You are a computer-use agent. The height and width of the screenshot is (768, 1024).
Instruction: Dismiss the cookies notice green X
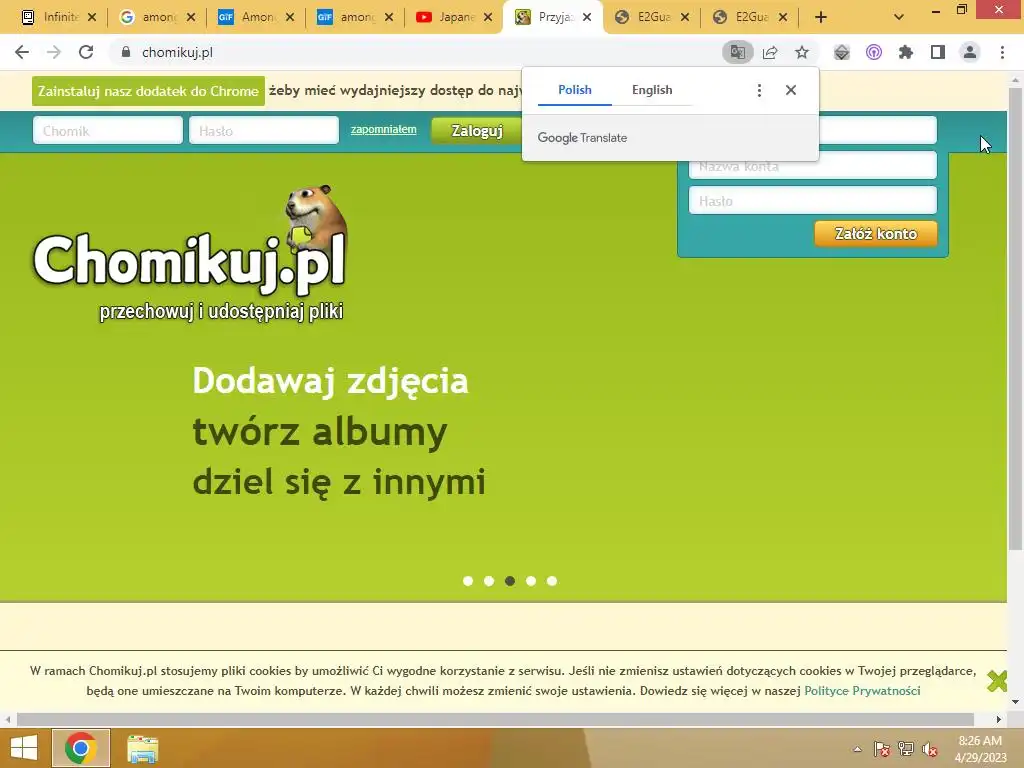pyautogui.click(x=997, y=681)
